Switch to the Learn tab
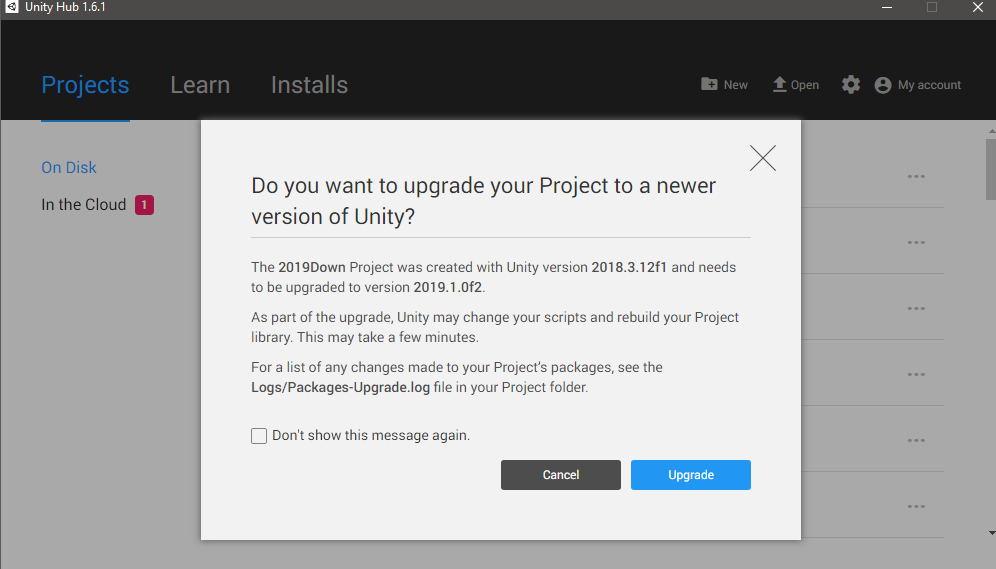This screenshot has height=569, width=996. click(x=200, y=86)
